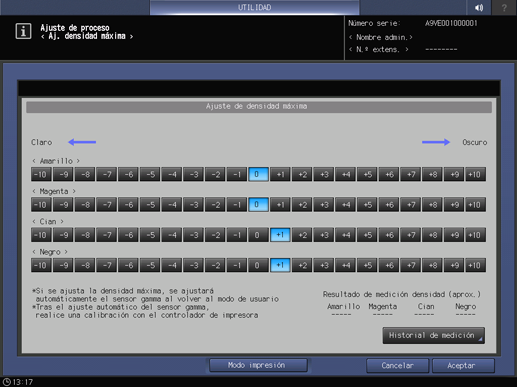Set Cian density to +3
Screen dimensions: 517x387
324,235
